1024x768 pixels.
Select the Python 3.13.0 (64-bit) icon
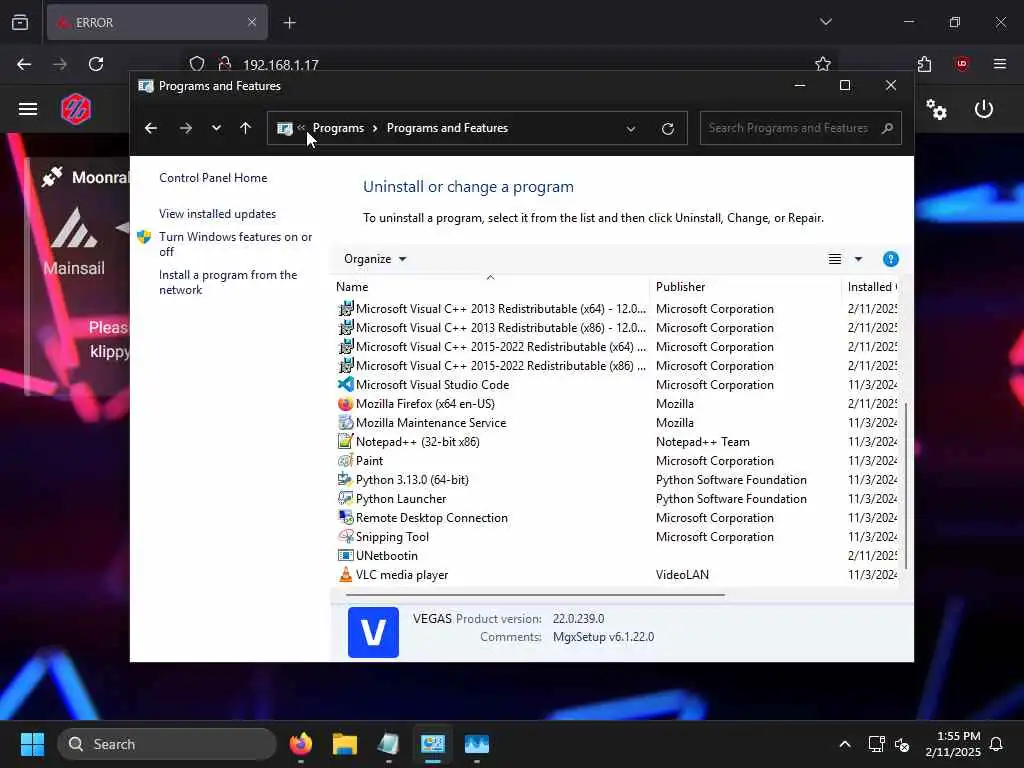[345, 479]
